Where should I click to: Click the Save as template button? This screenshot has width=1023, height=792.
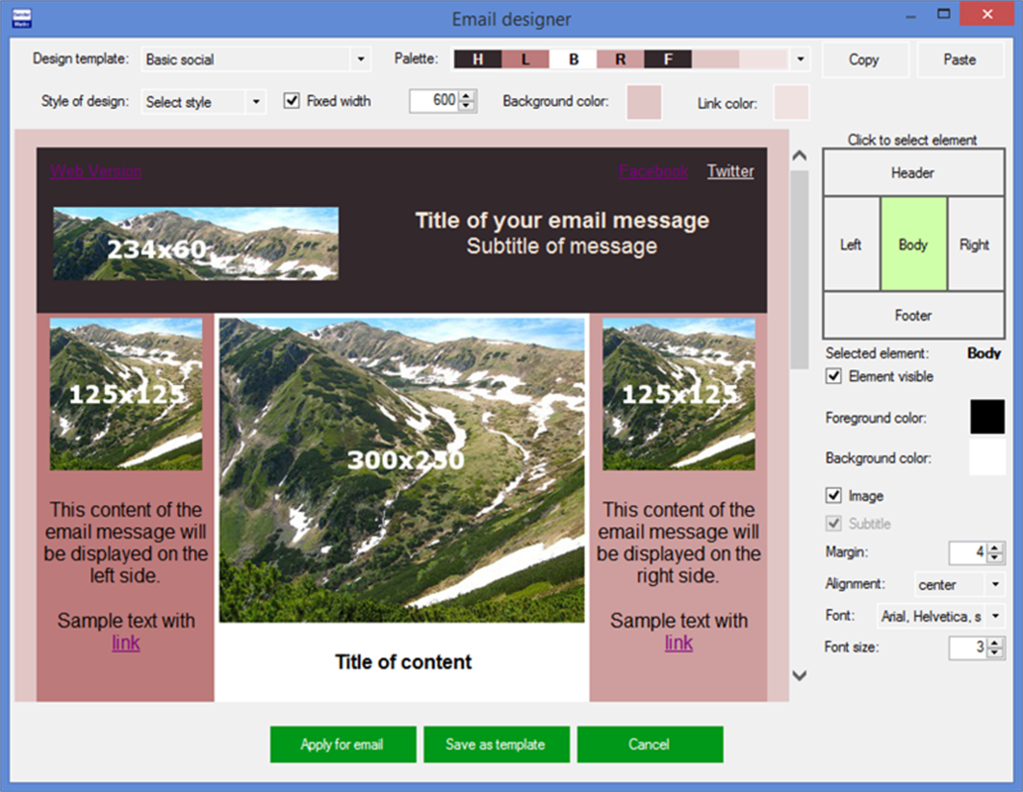(496, 745)
